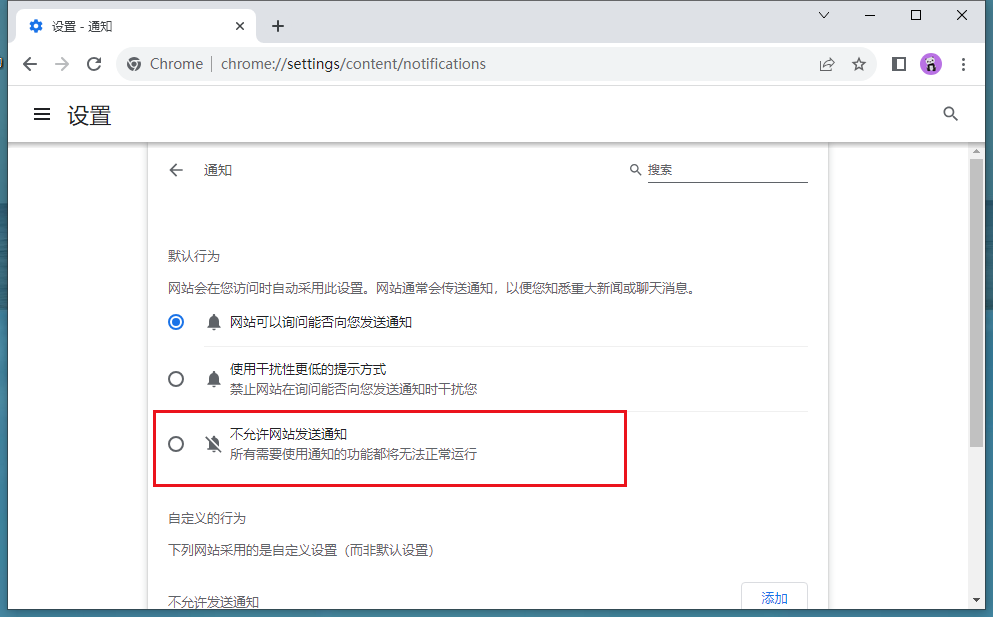Click text 所有需要使用通知的功能都将无法正常运行
The width and height of the screenshot is (993, 617).
pos(353,454)
